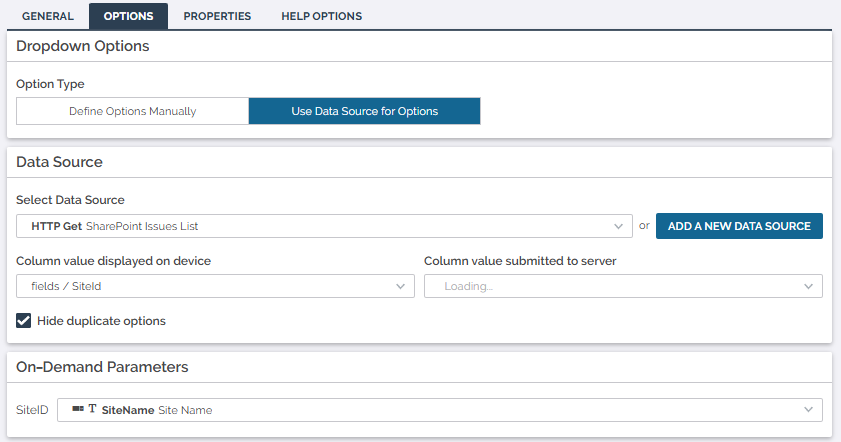The height and width of the screenshot is (442, 841).
Task: Open Column value submitted to server dropdown
Action: (x=622, y=287)
